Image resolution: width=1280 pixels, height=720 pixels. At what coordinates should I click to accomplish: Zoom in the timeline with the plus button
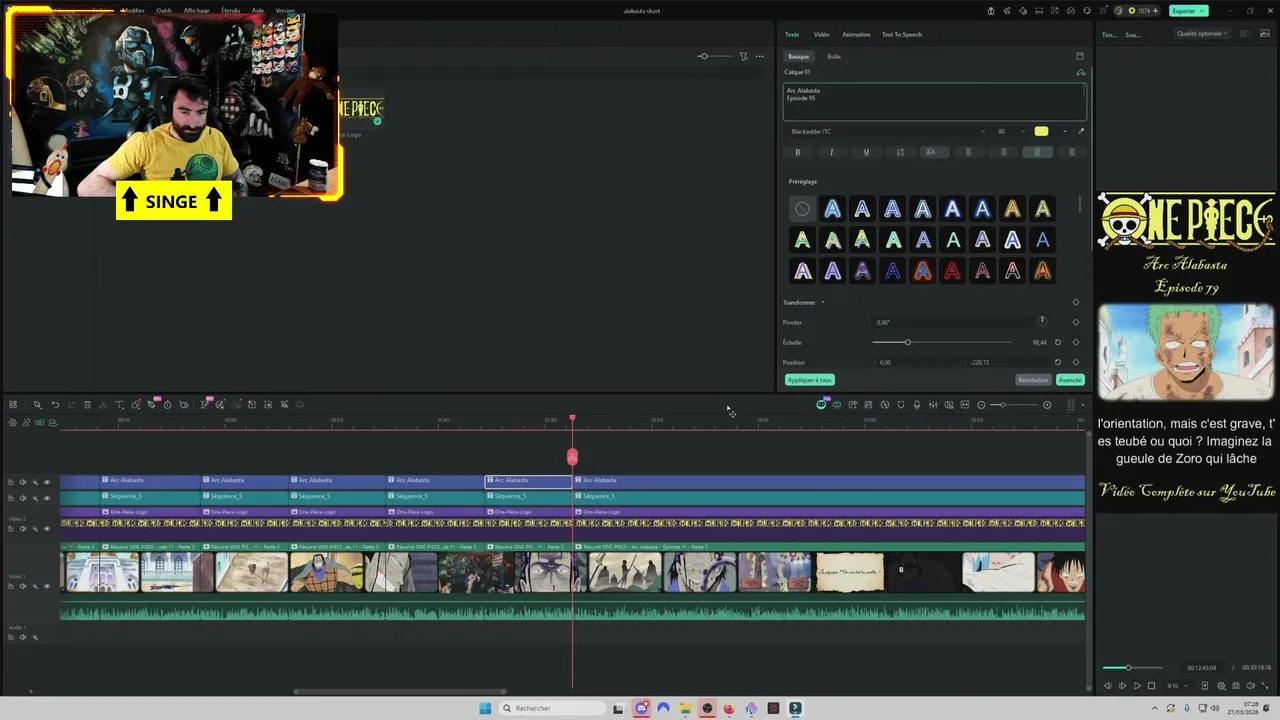[1047, 405]
